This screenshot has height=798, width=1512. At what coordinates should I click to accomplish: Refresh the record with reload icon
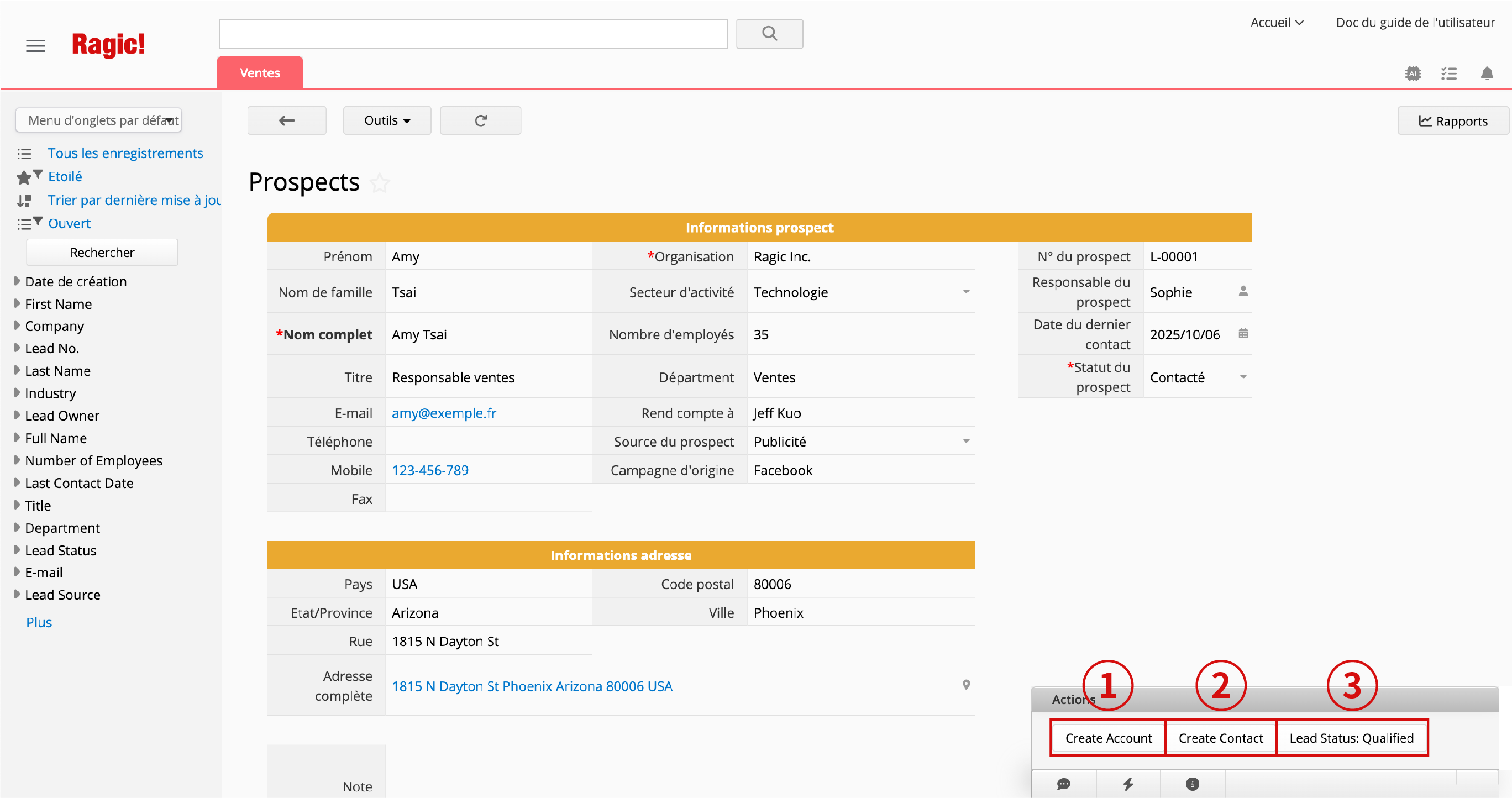point(480,120)
